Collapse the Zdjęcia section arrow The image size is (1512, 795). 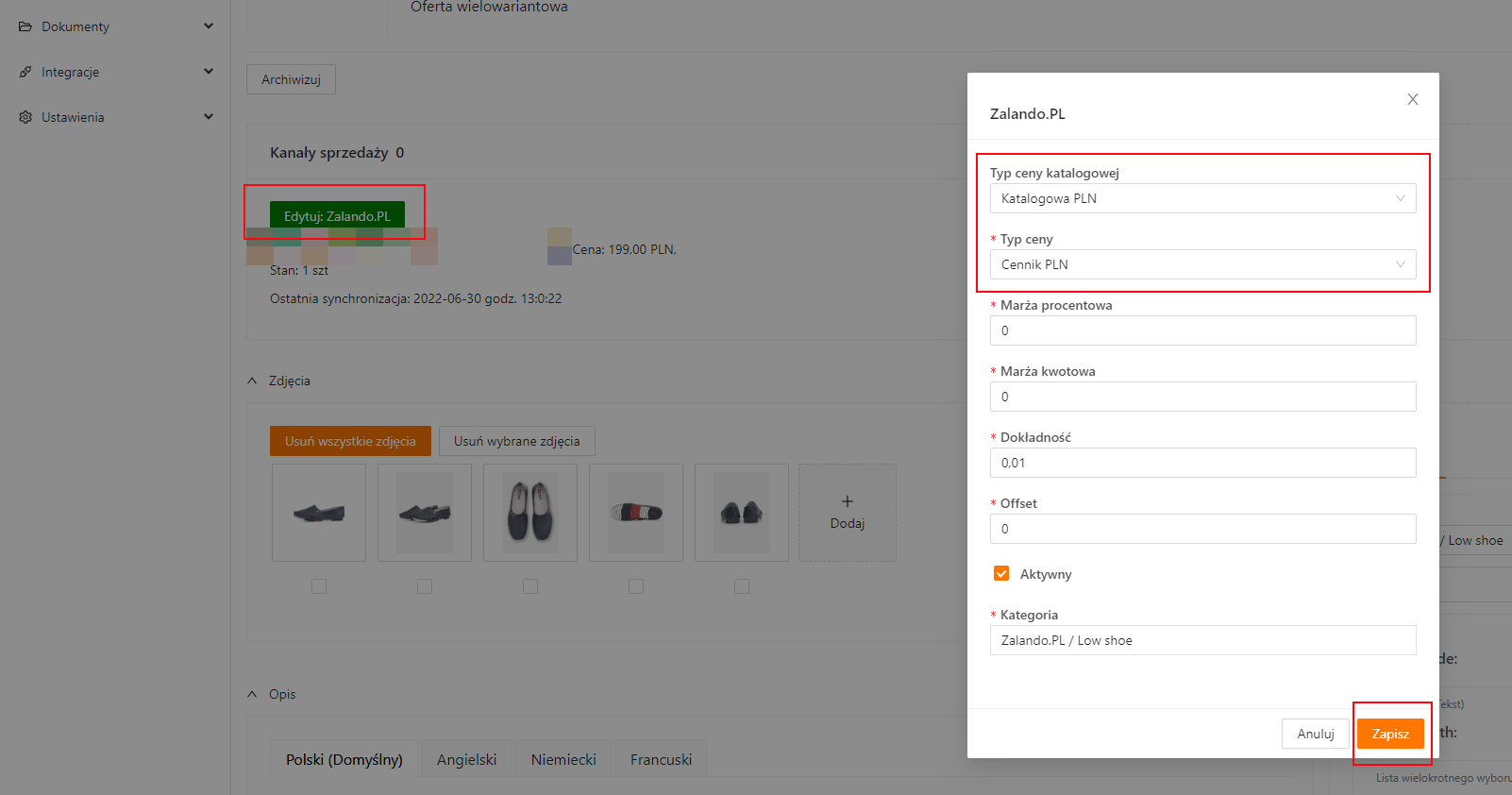pos(252,381)
